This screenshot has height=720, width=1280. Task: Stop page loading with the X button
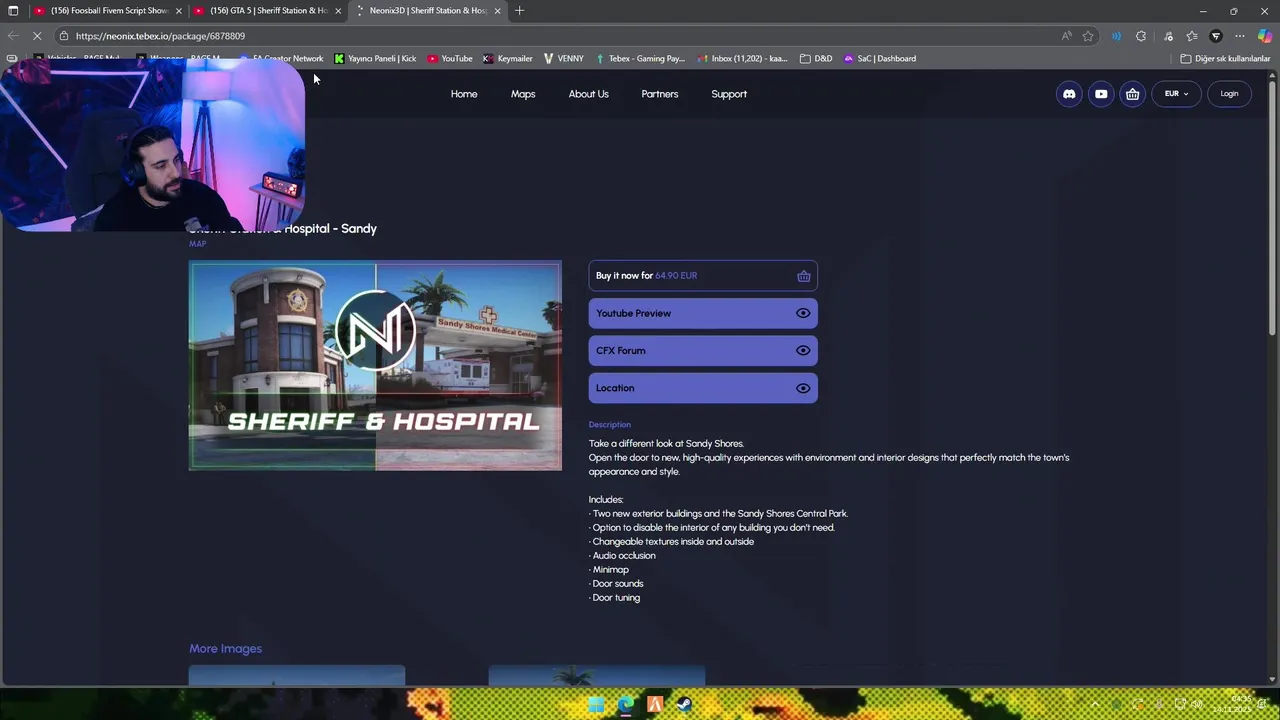tap(37, 36)
